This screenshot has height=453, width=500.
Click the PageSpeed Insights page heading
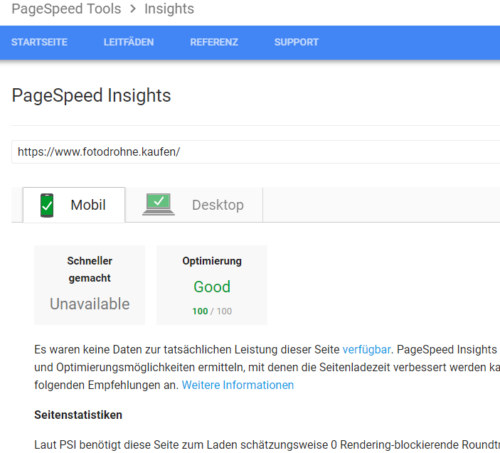[91, 96]
